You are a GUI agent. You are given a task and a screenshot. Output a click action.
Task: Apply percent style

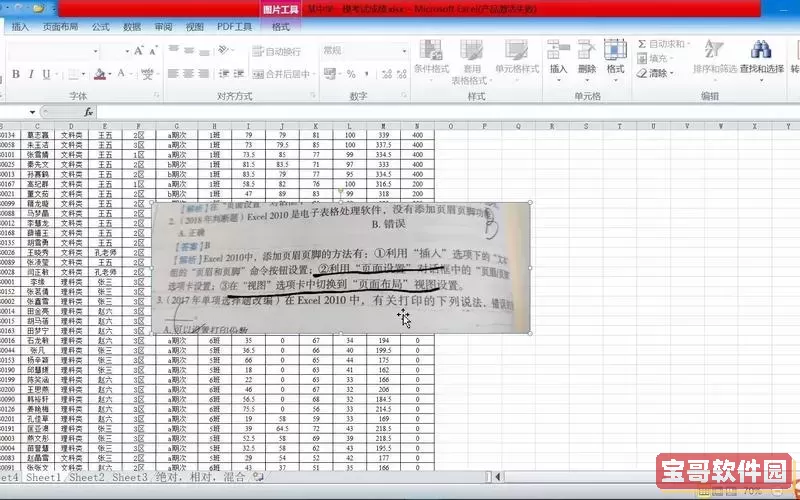pyautogui.click(x=351, y=74)
